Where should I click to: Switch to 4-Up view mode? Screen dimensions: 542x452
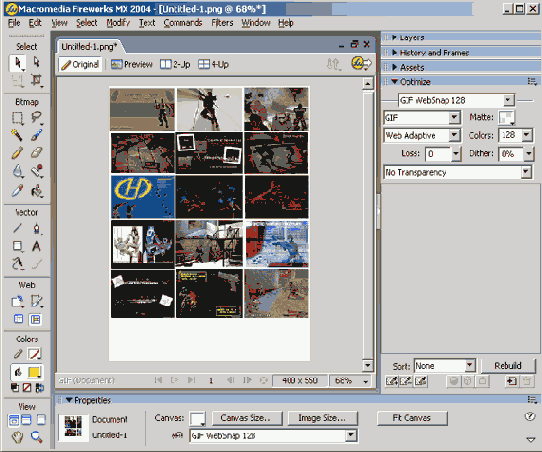[x=214, y=64]
